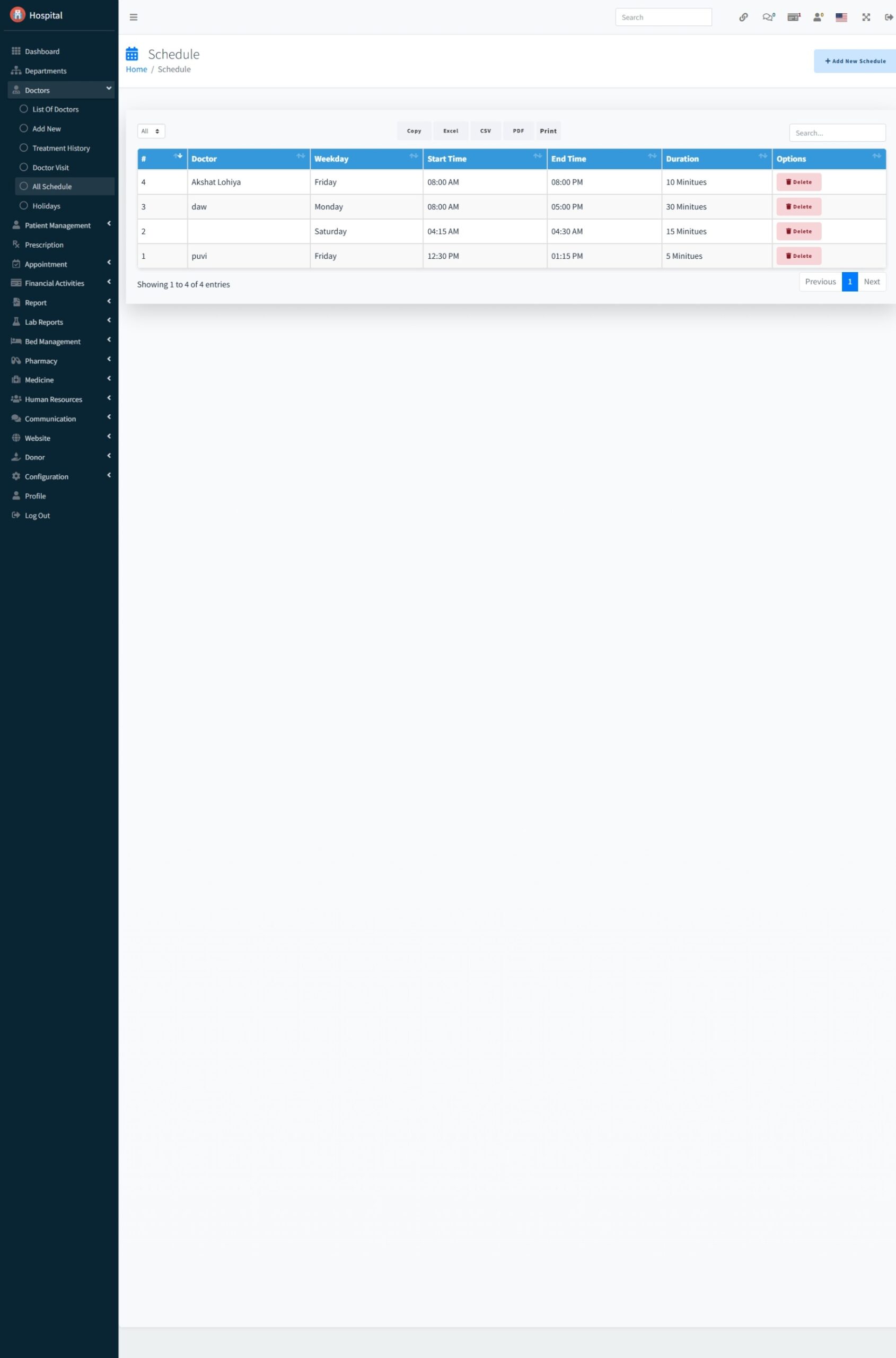The width and height of the screenshot is (896, 1358).
Task: Open the All entries-per-page dropdown
Action: click(x=151, y=131)
